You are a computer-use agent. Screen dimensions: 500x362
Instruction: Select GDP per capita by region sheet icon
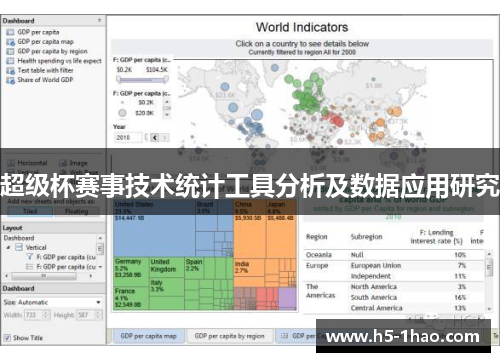point(10,51)
